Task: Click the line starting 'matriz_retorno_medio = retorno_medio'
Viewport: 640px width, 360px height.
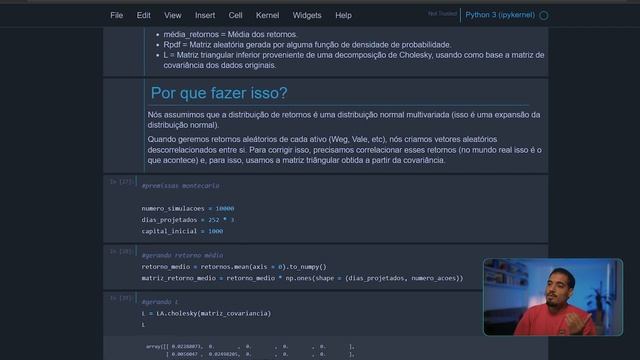Action: click(302, 278)
